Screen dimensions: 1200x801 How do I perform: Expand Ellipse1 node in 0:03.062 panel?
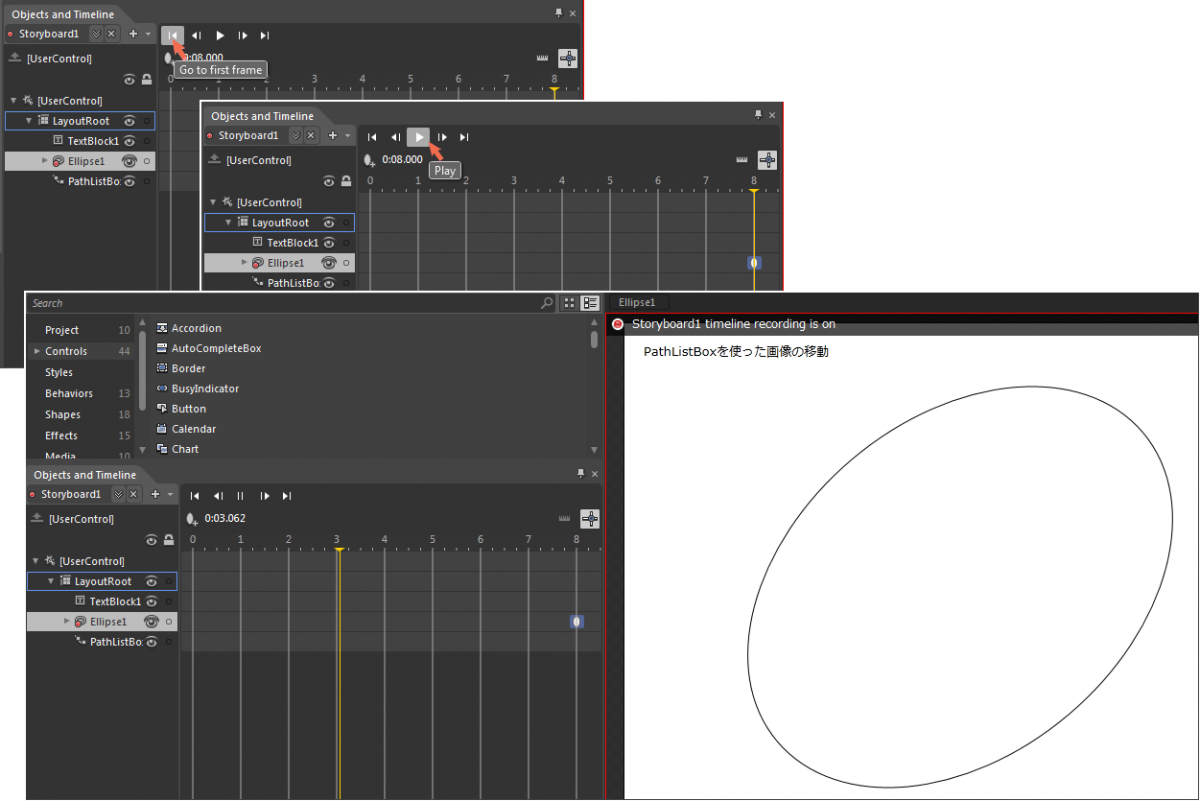tap(67, 622)
